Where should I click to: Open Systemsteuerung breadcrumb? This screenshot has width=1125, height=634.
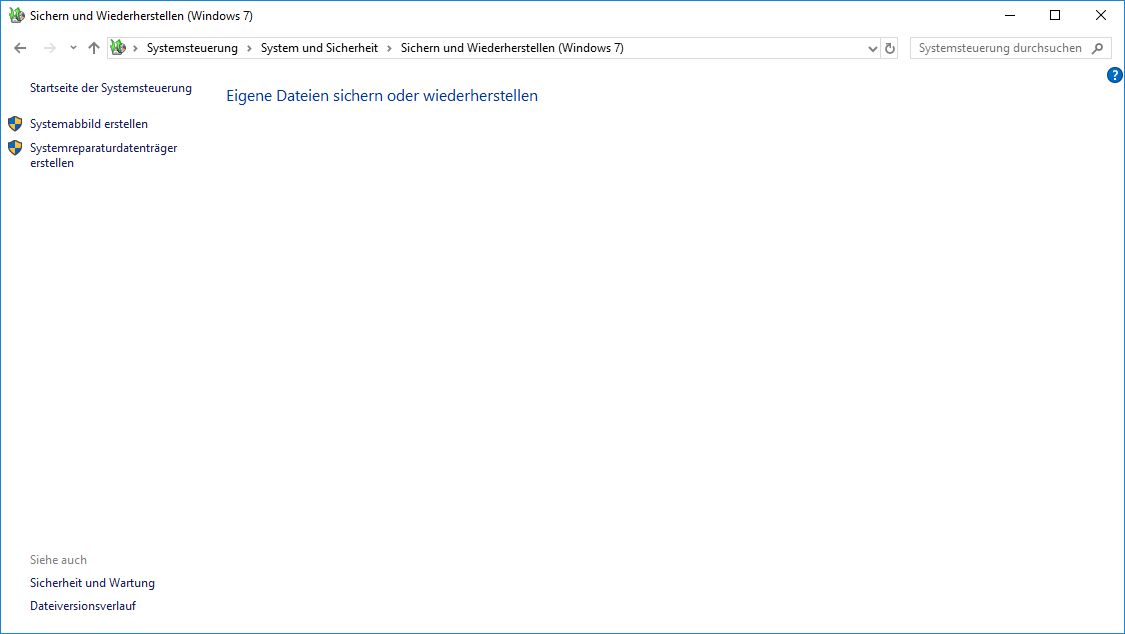pyautogui.click(x=192, y=48)
